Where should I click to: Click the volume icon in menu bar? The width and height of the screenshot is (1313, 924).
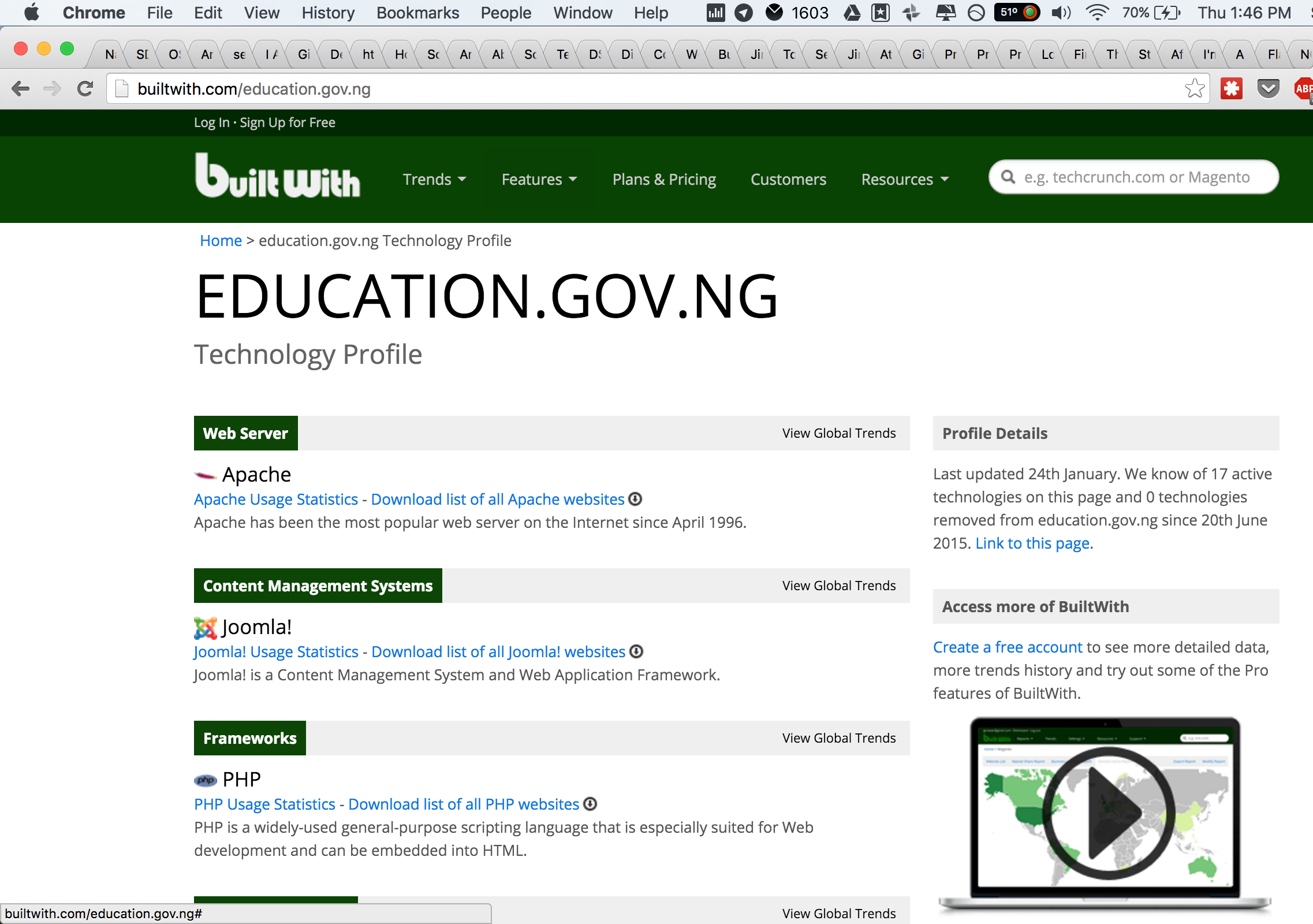pyautogui.click(x=1061, y=13)
